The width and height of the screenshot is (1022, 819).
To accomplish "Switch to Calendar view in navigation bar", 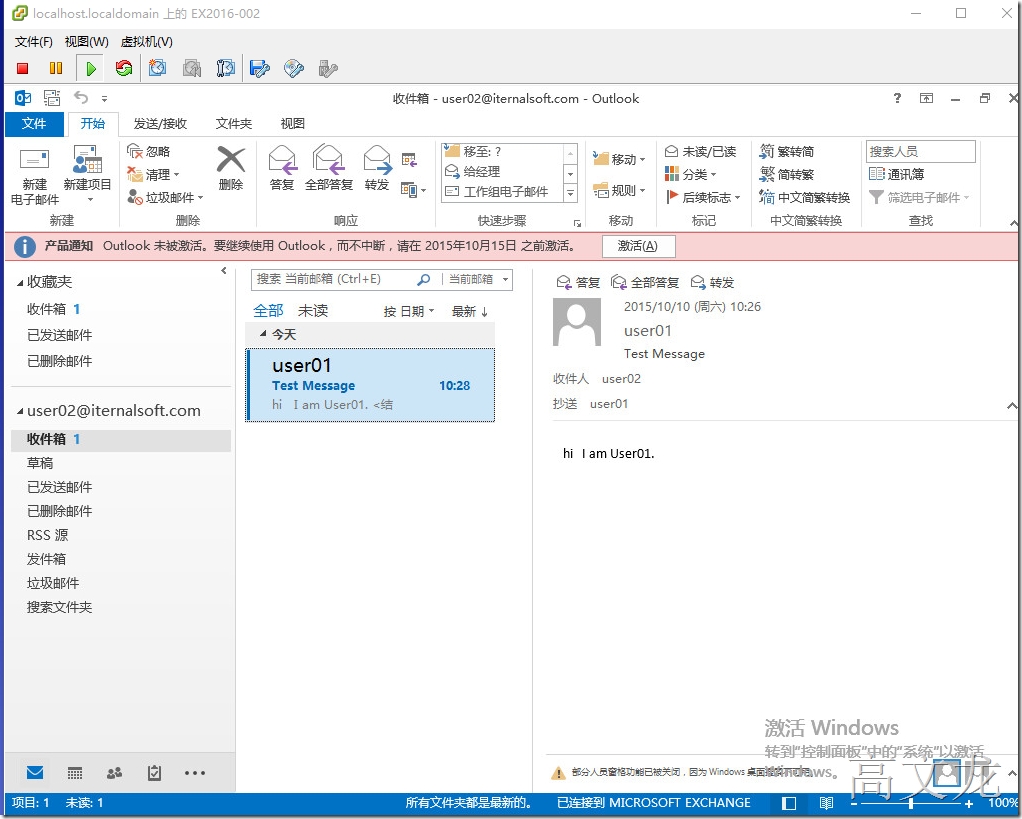I will click(75, 773).
